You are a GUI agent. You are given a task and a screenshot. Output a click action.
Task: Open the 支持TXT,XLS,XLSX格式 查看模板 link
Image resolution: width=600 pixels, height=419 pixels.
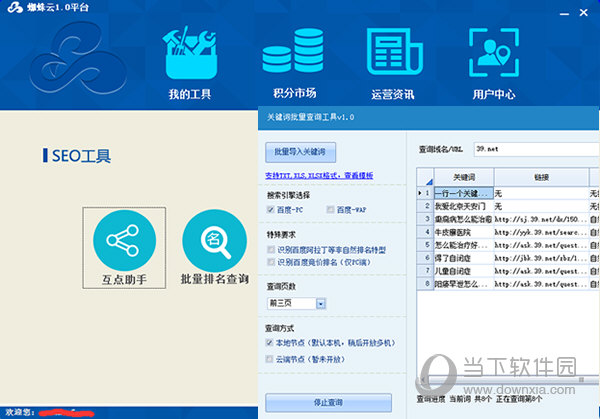[319, 176]
